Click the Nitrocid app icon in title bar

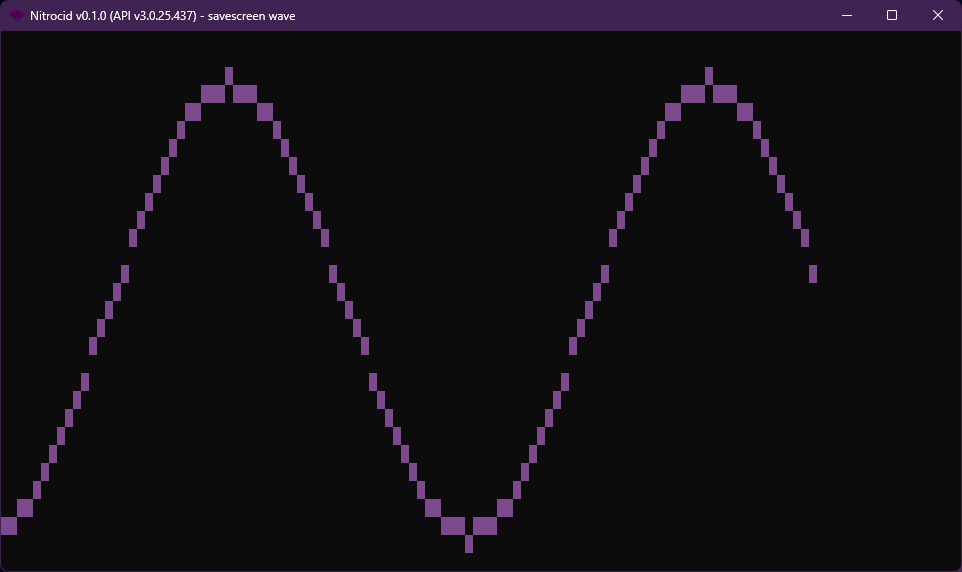(x=17, y=16)
